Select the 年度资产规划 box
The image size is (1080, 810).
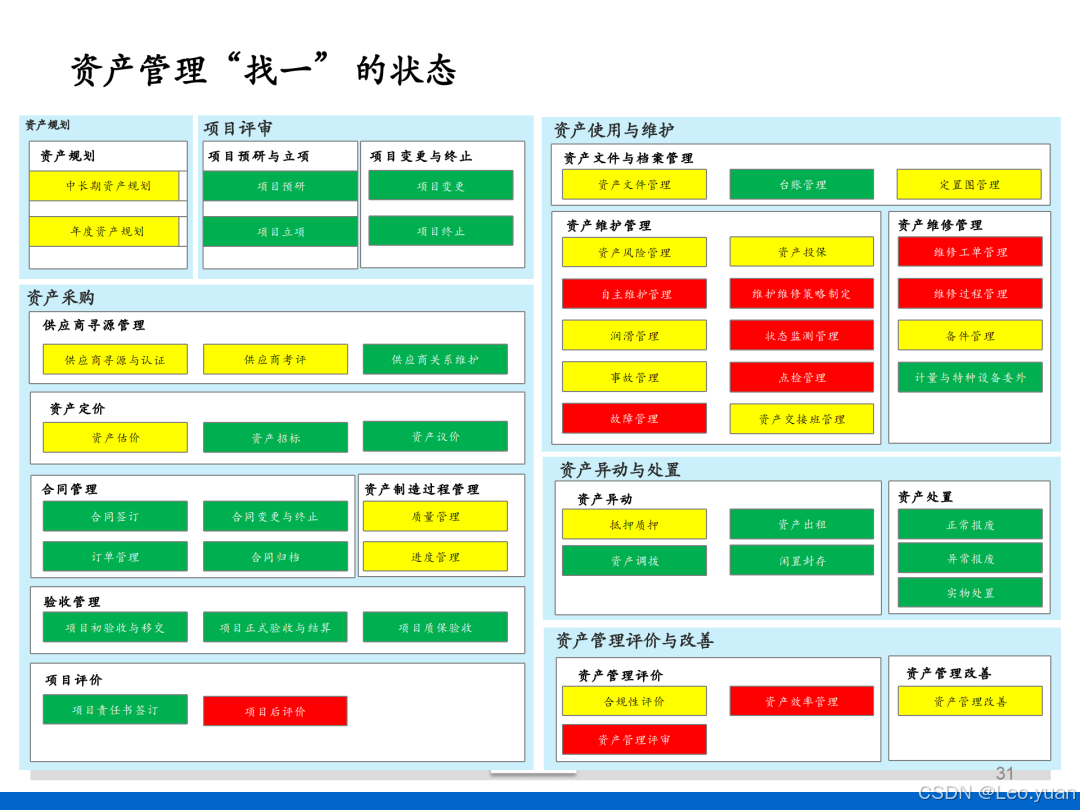point(105,231)
